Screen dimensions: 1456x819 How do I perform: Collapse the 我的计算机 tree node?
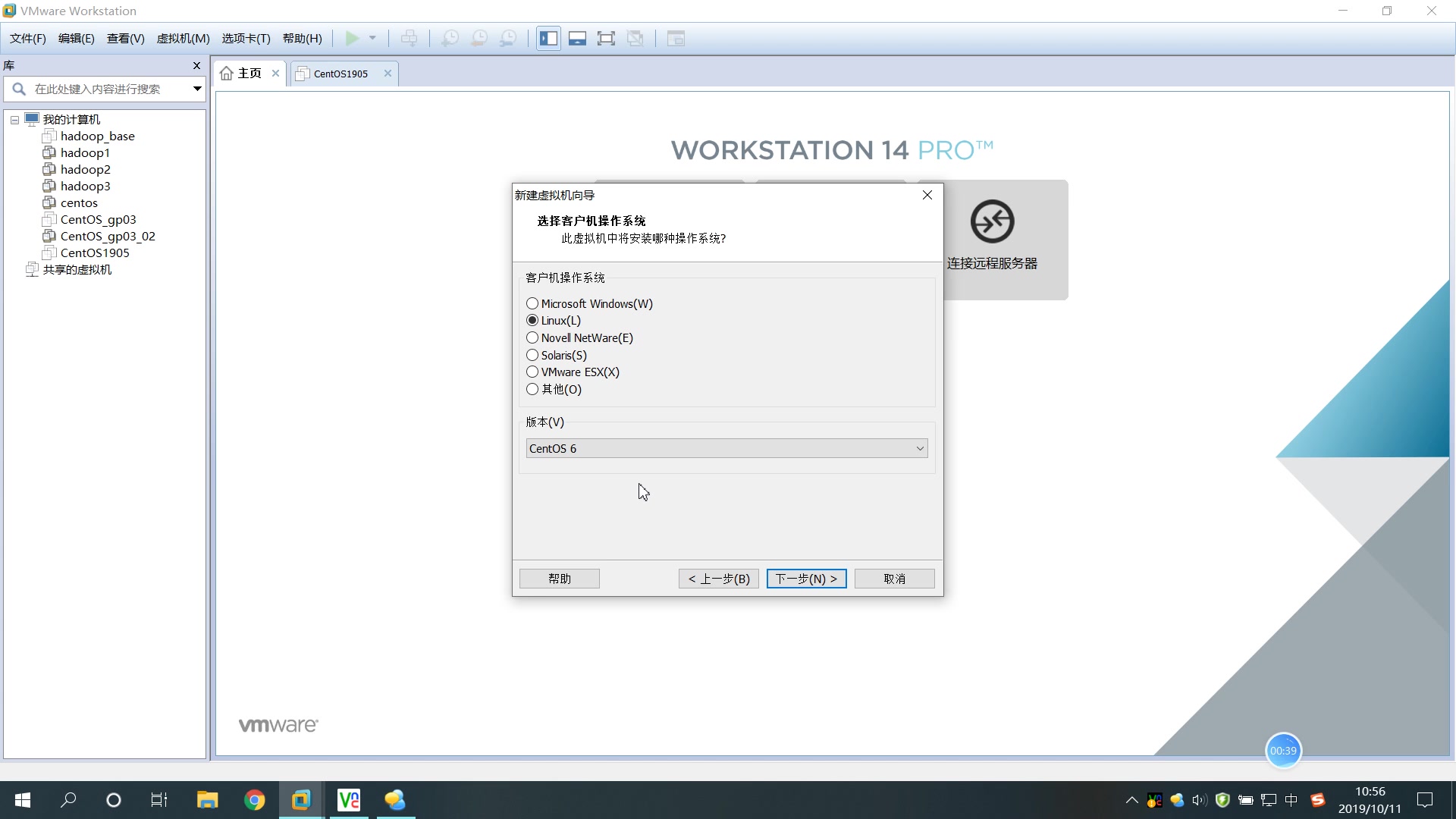(x=14, y=120)
